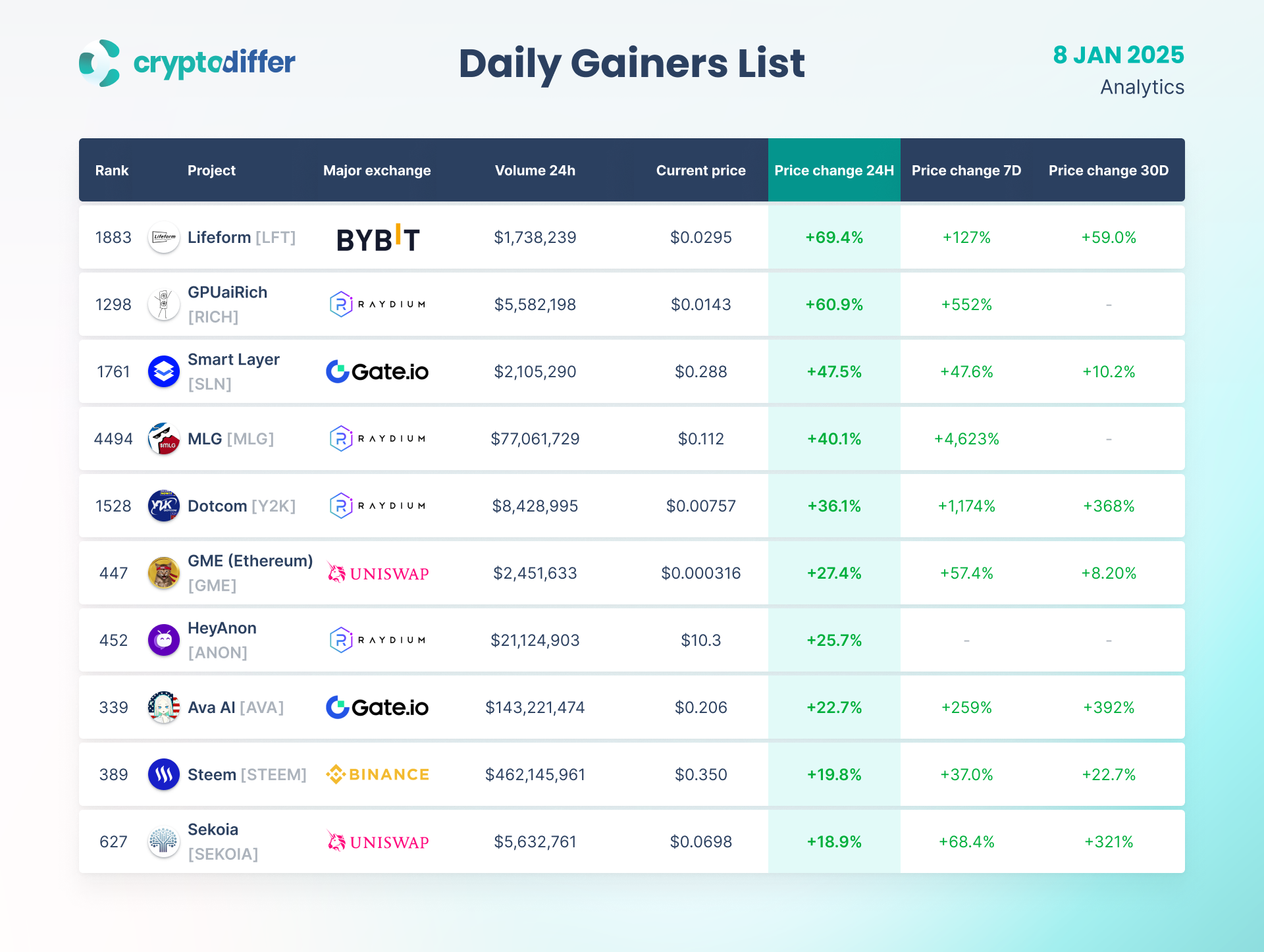Viewport: 1264px width, 952px height.
Task: Click the Bybit exchange logo
Action: pos(377,239)
